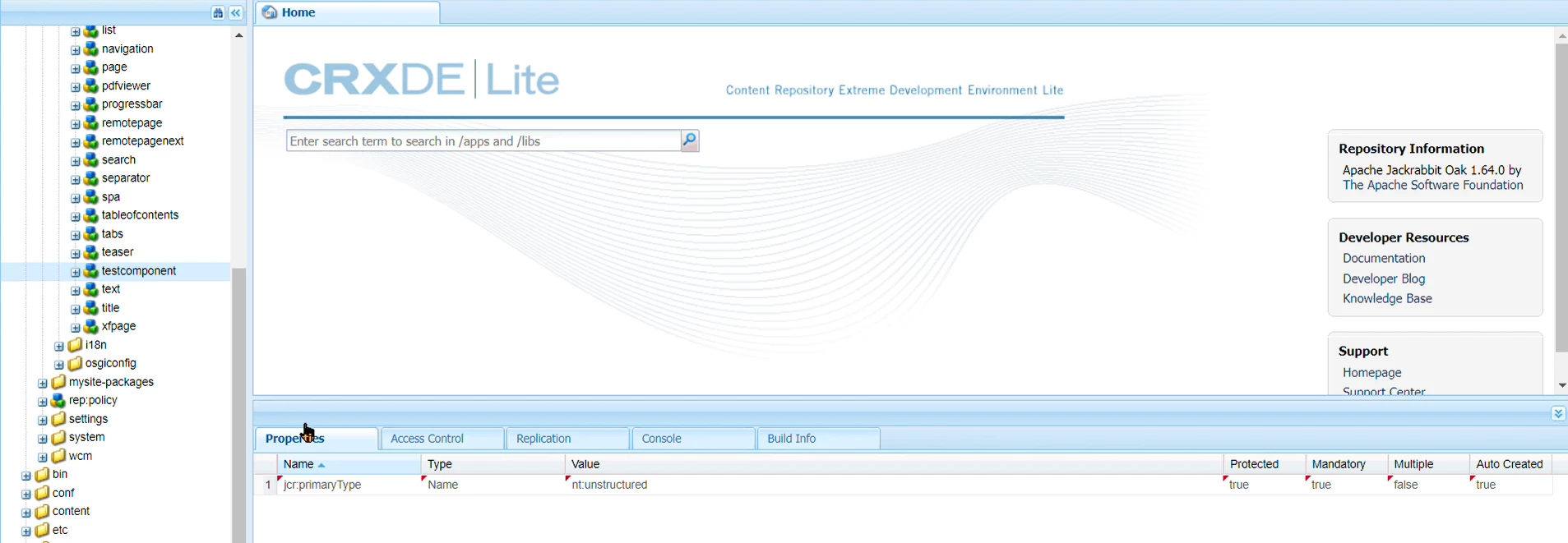This screenshot has height=543, width=1568.
Task: Click the settings folder icon
Action: (x=58, y=419)
